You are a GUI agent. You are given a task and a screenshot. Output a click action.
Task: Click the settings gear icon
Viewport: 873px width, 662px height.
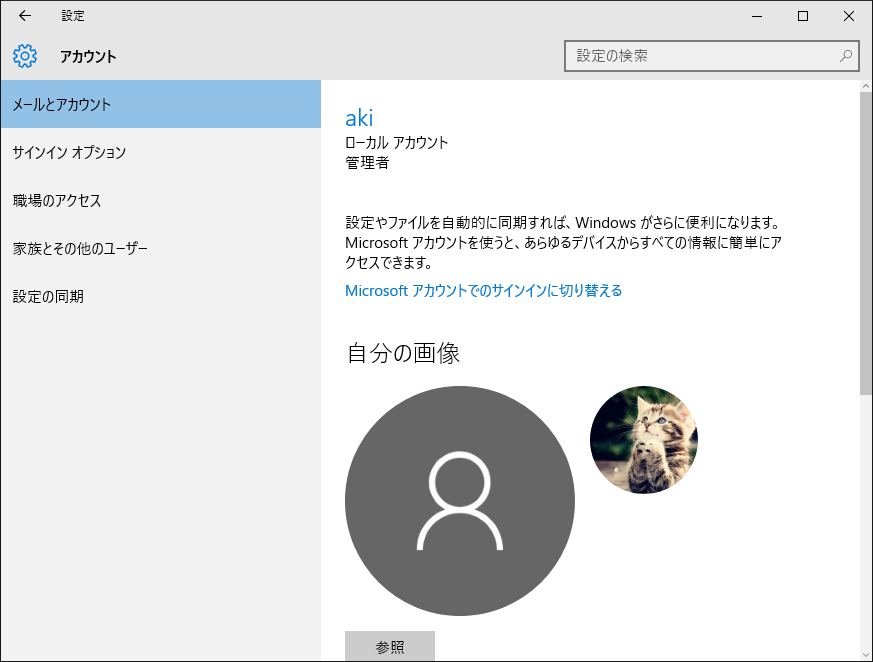25,56
